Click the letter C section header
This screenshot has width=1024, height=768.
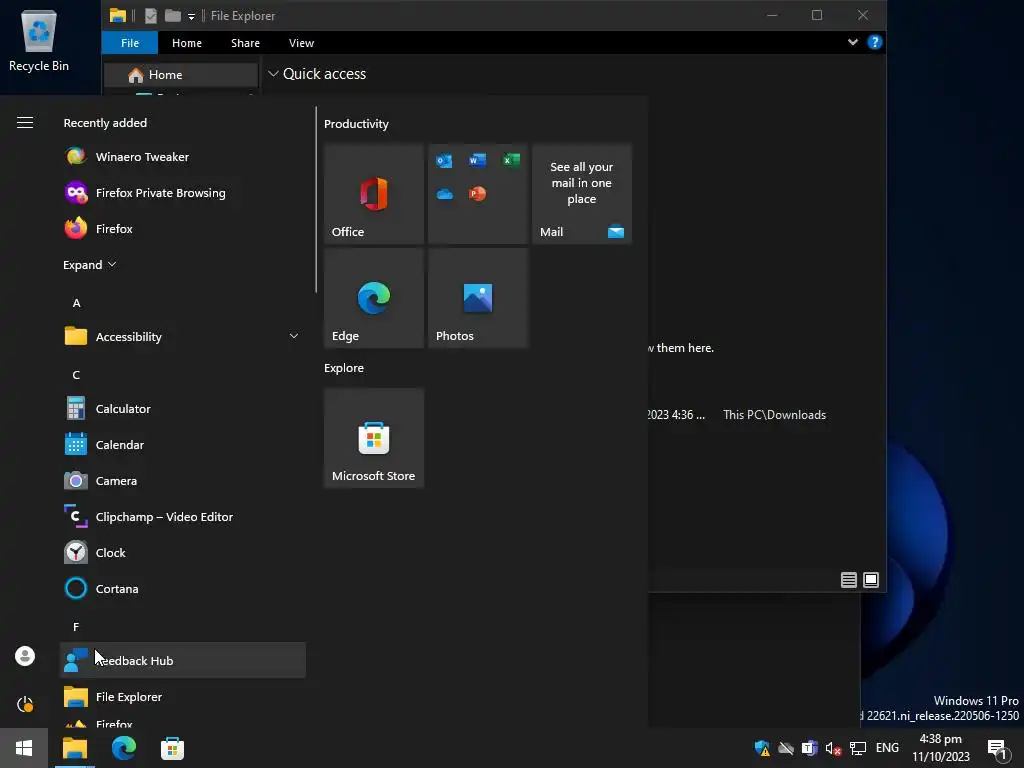(76, 375)
